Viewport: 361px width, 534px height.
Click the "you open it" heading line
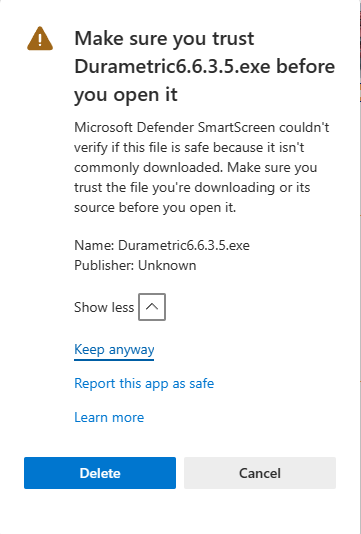tap(126, 95)
